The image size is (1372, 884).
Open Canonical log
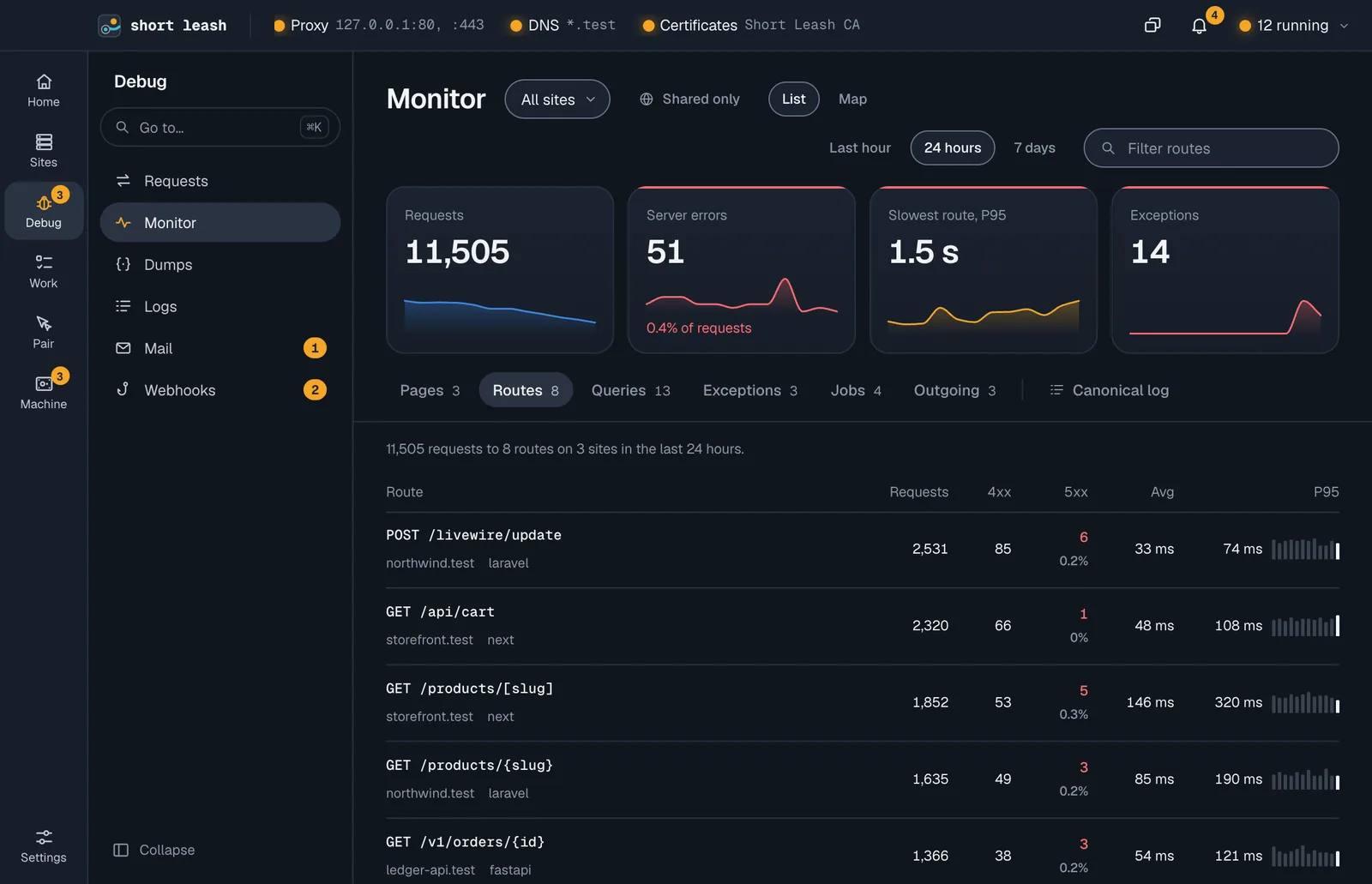pos(1109,390)
